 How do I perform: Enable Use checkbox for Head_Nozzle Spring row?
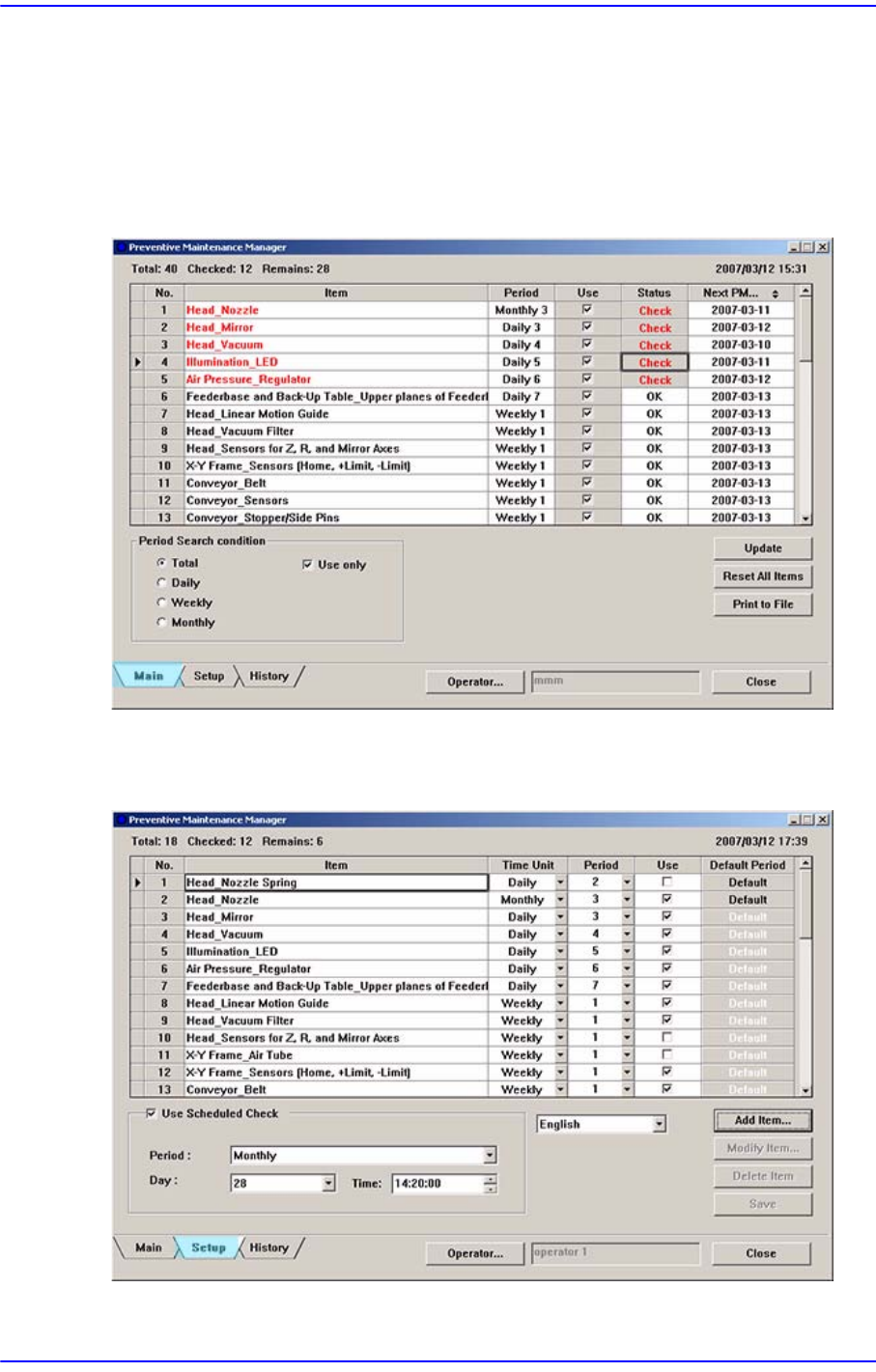[x=666, y=882]
